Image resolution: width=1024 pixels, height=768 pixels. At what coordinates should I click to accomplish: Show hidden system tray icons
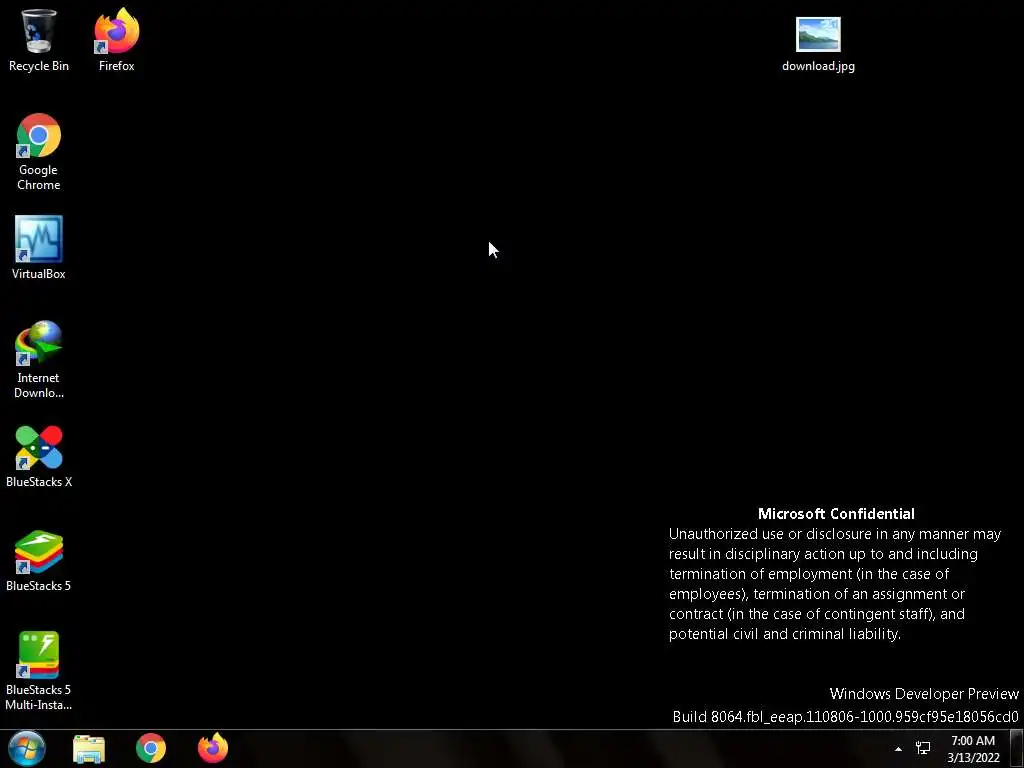click(x=899, y=749)
